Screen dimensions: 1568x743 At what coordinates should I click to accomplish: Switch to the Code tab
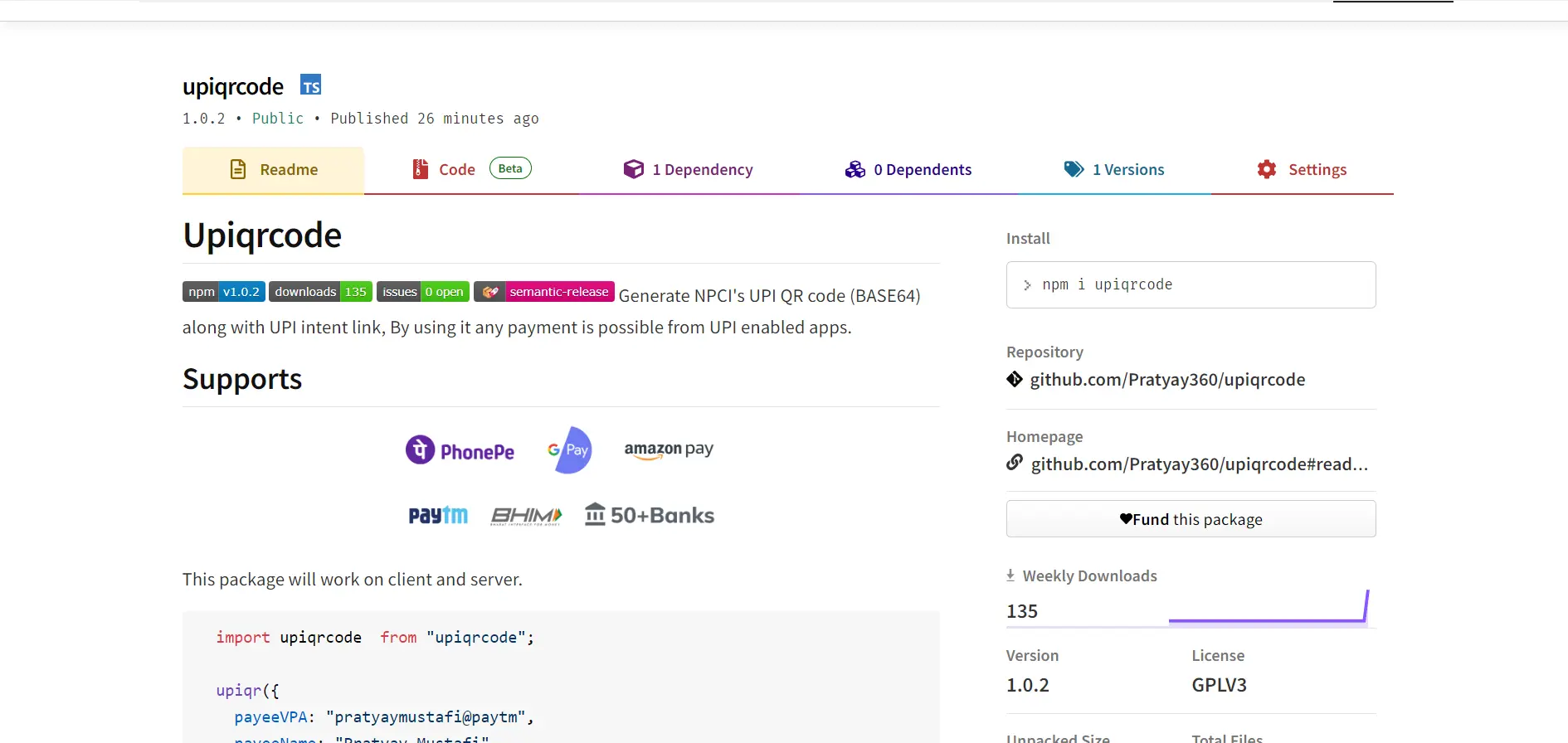(x=456, y=170)
